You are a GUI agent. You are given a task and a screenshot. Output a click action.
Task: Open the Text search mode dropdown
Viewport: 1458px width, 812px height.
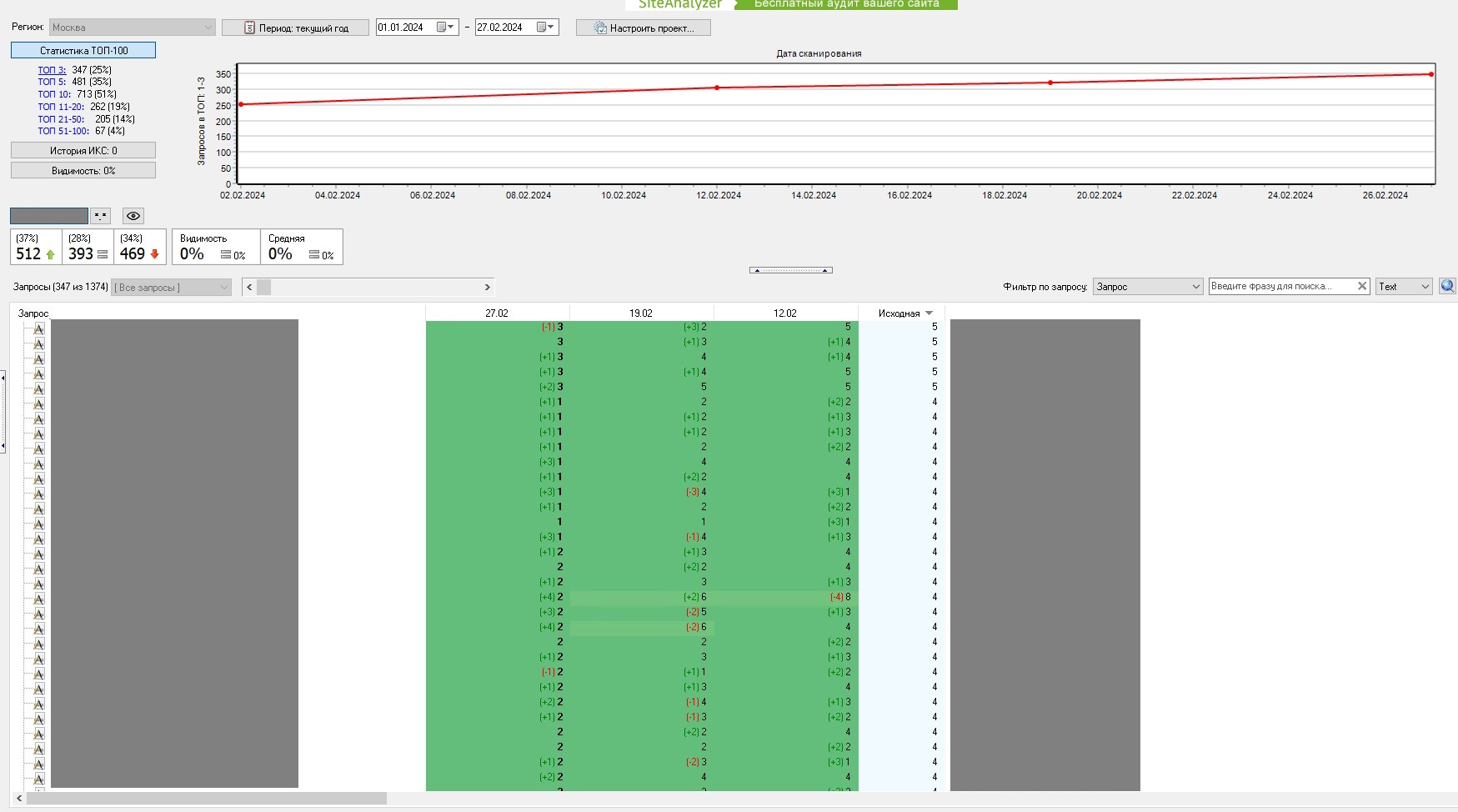(1404, 287)
